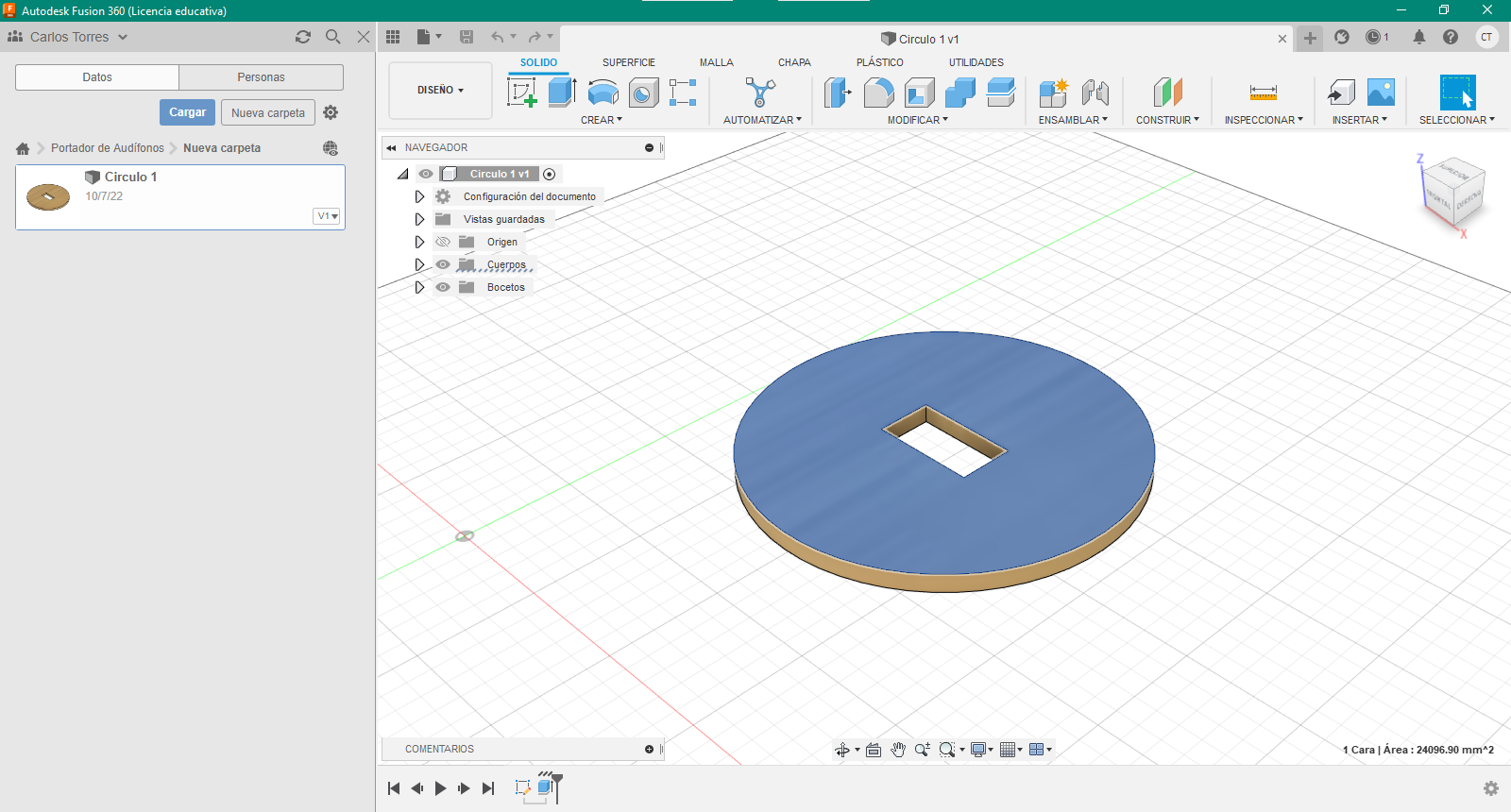The image size is (1511, 812).
Task: Click the ViewCube navigation cube
Action: [1454, 192]
